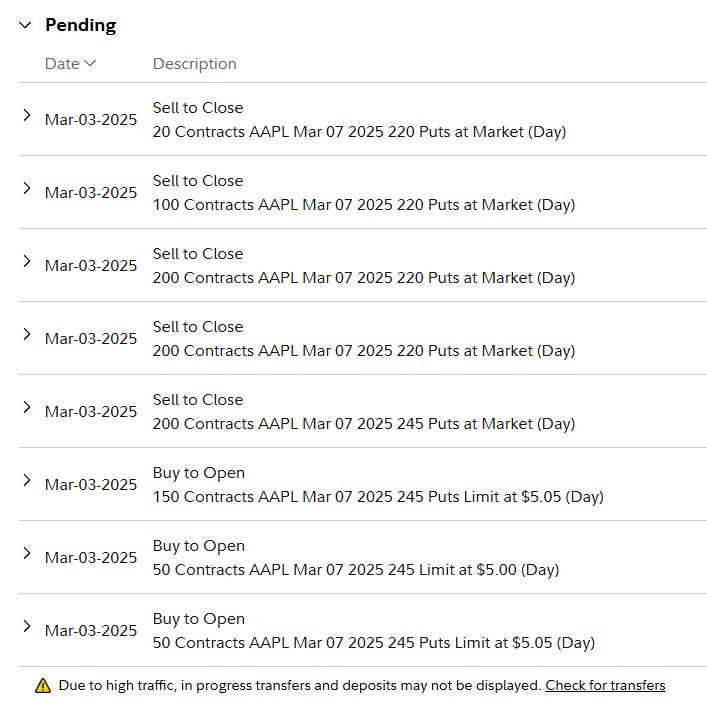Click the yellow warning triangle icon
This screenshot has height=701, width=707.
(43, 686)
